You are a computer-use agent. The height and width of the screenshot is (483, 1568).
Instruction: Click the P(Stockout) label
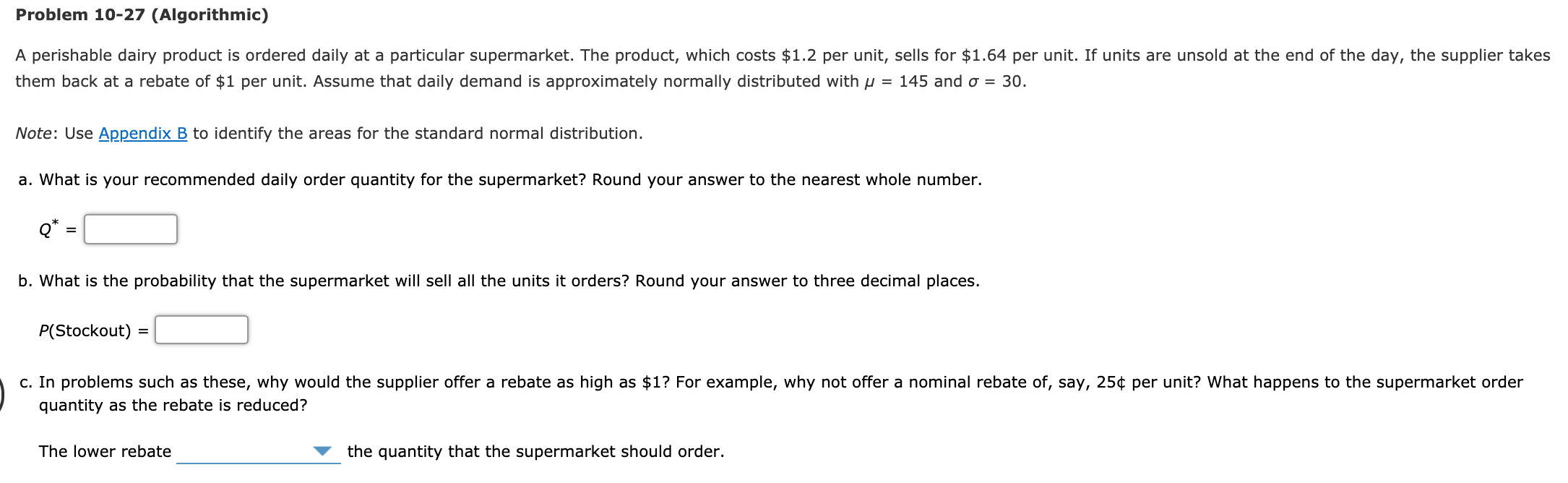click(85, 330)
